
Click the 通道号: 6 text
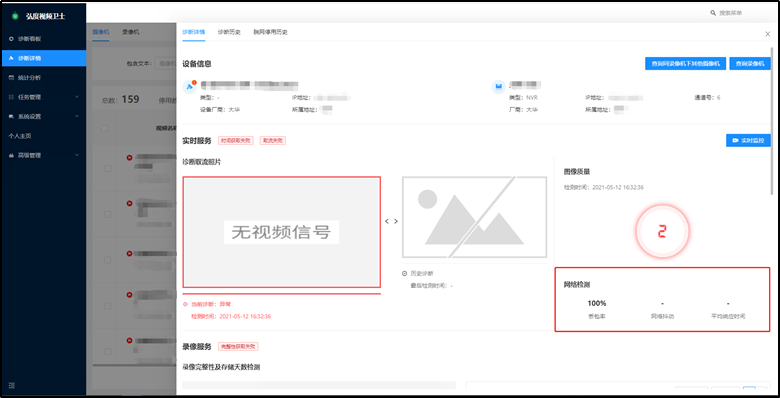point(707,98)
